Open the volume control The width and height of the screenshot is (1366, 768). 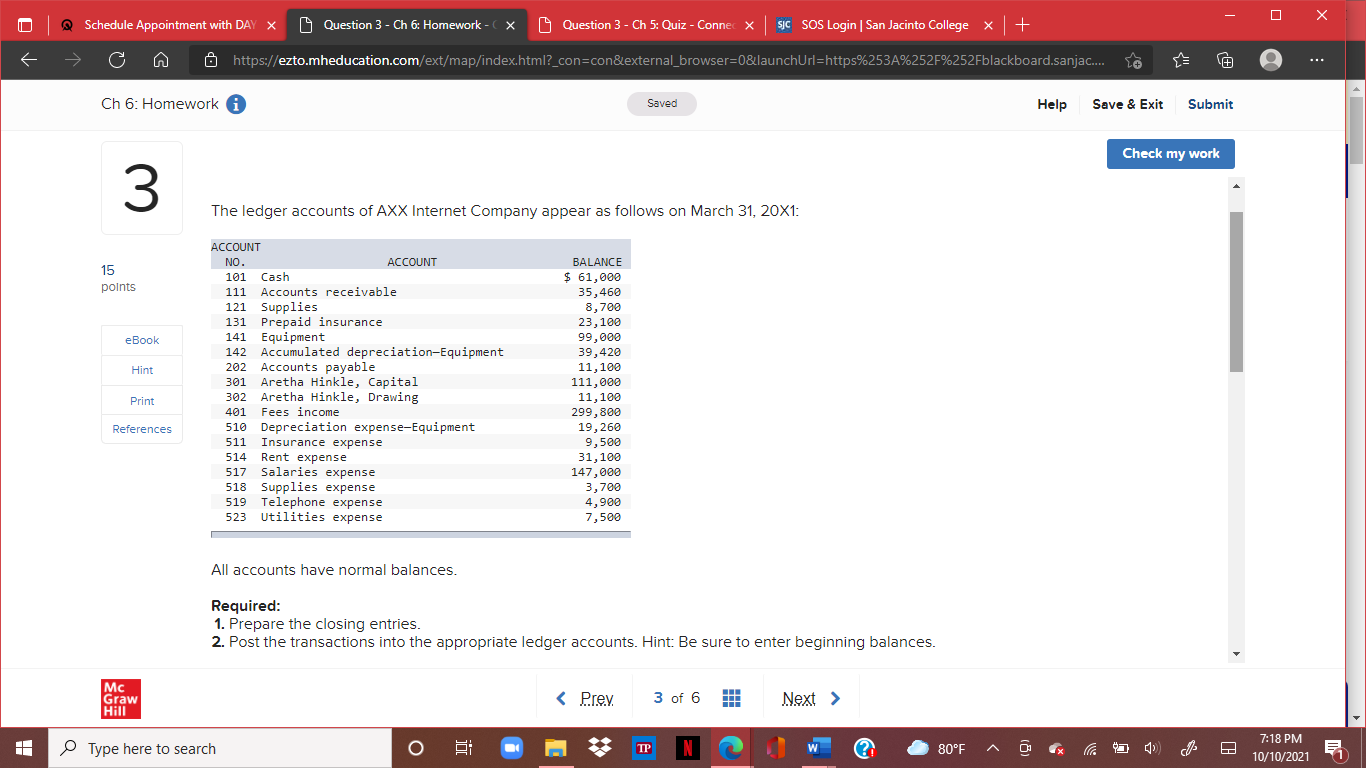coord(1150,748)
